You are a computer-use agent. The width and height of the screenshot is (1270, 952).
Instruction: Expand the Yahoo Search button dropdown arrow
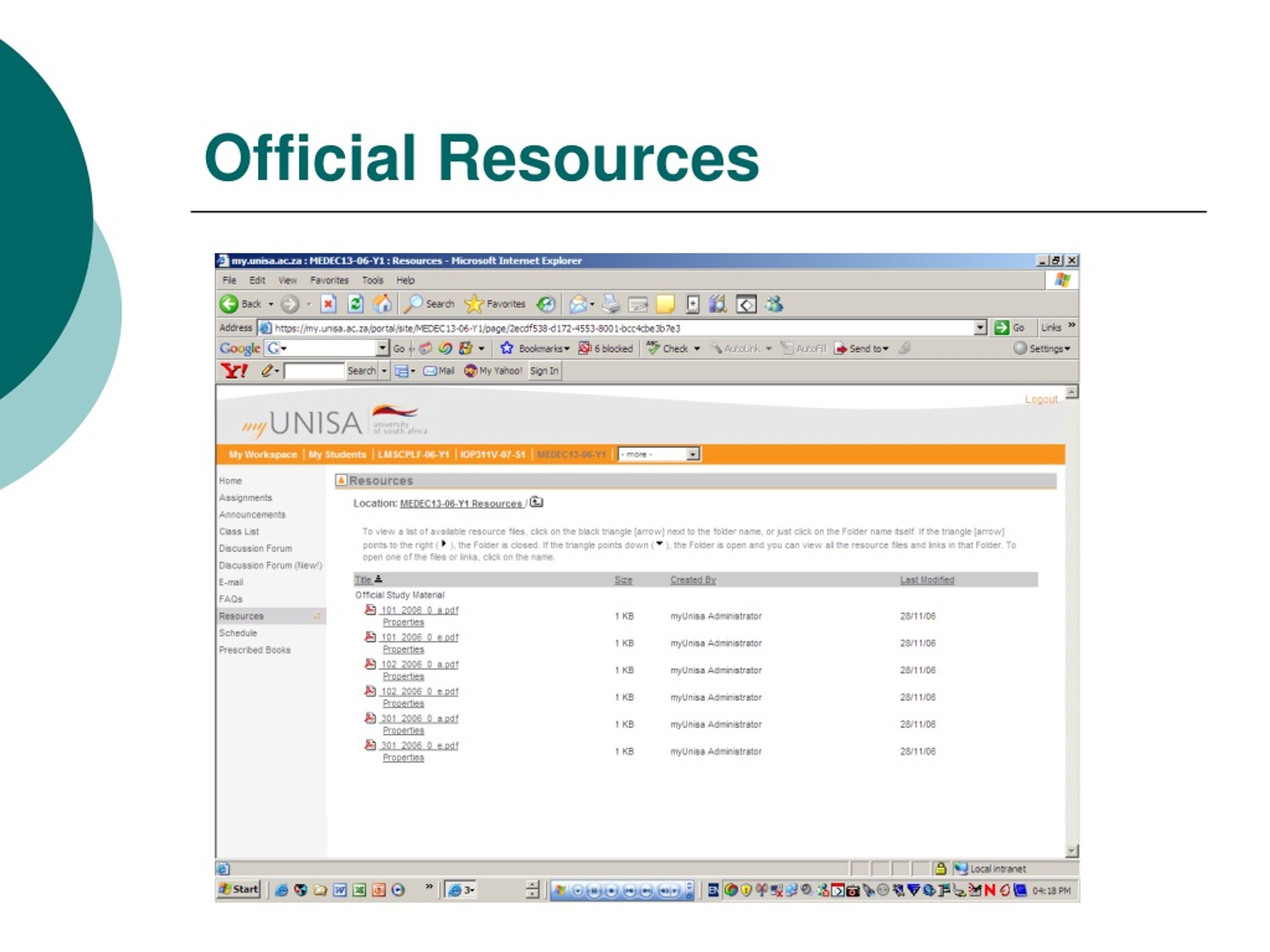(384, 371)
